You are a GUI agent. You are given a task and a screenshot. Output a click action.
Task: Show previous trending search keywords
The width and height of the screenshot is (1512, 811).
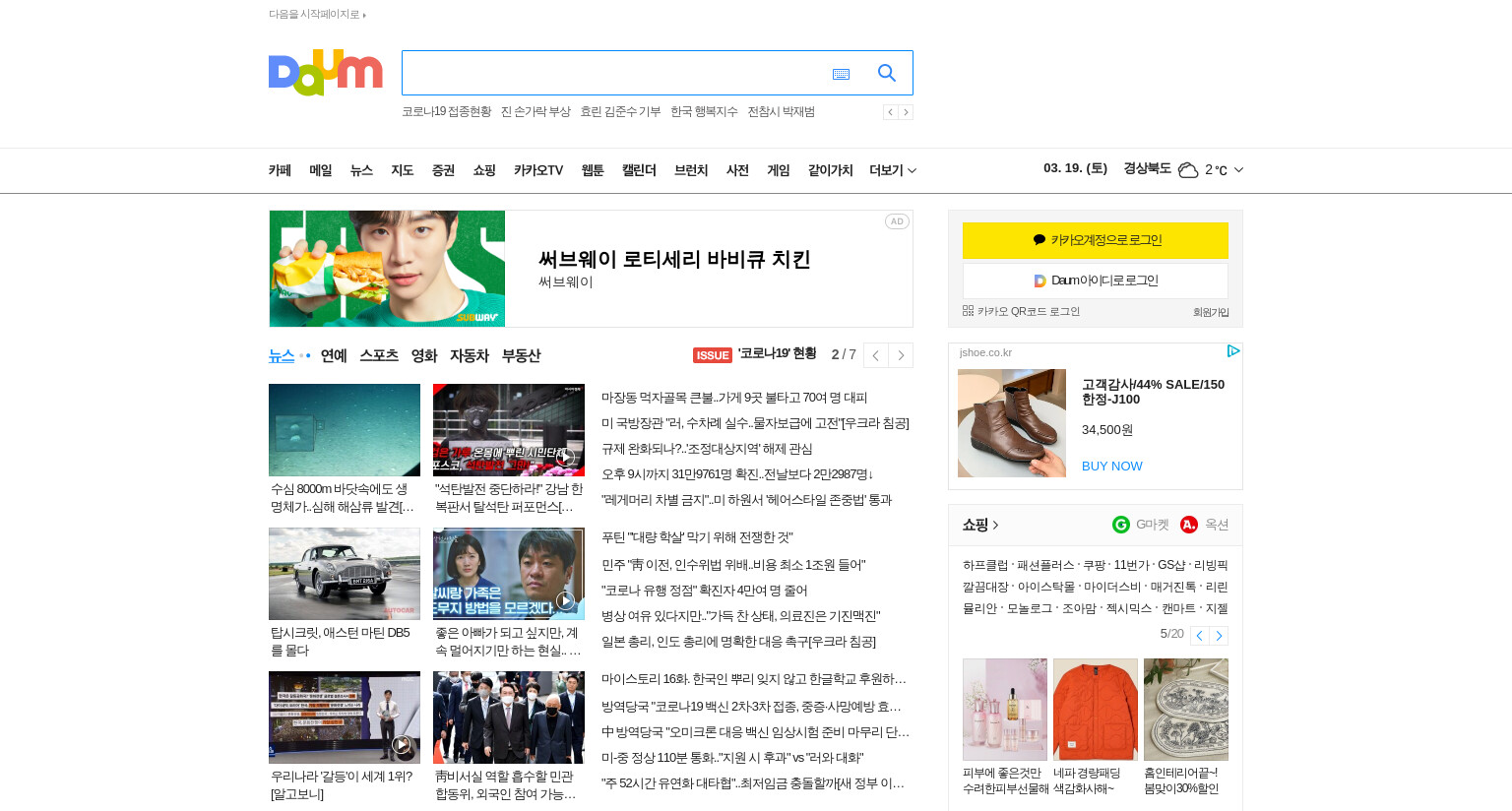click(890, 112)
